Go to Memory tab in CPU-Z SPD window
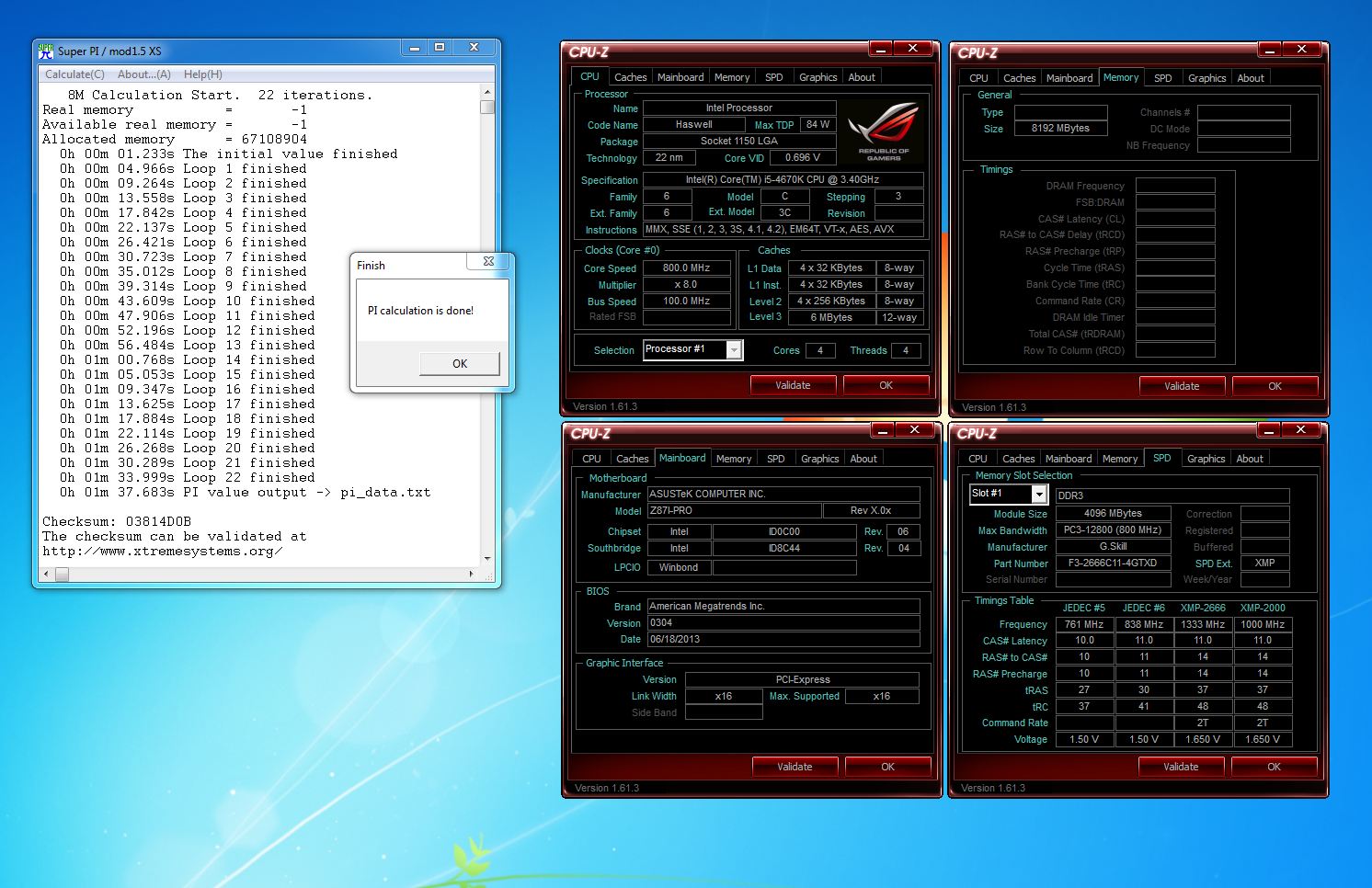 (1120, 459)
